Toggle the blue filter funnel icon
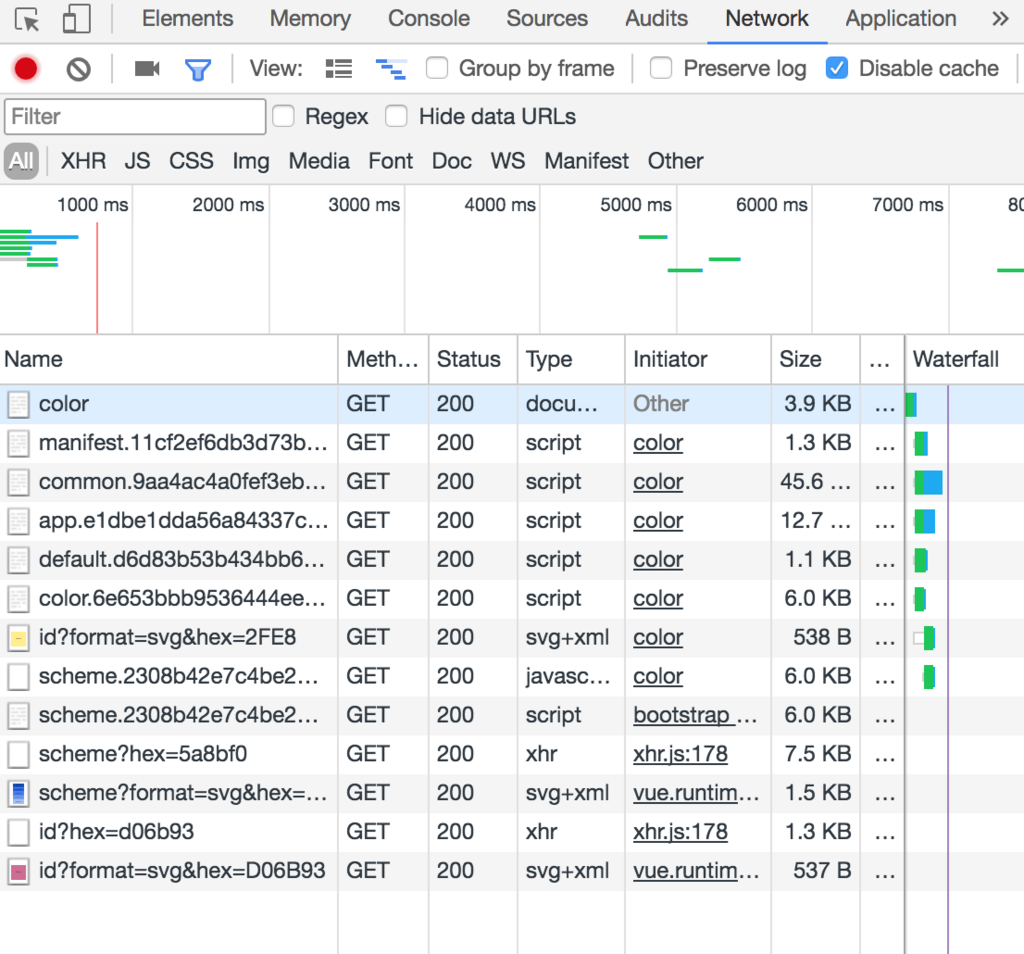 198,69
